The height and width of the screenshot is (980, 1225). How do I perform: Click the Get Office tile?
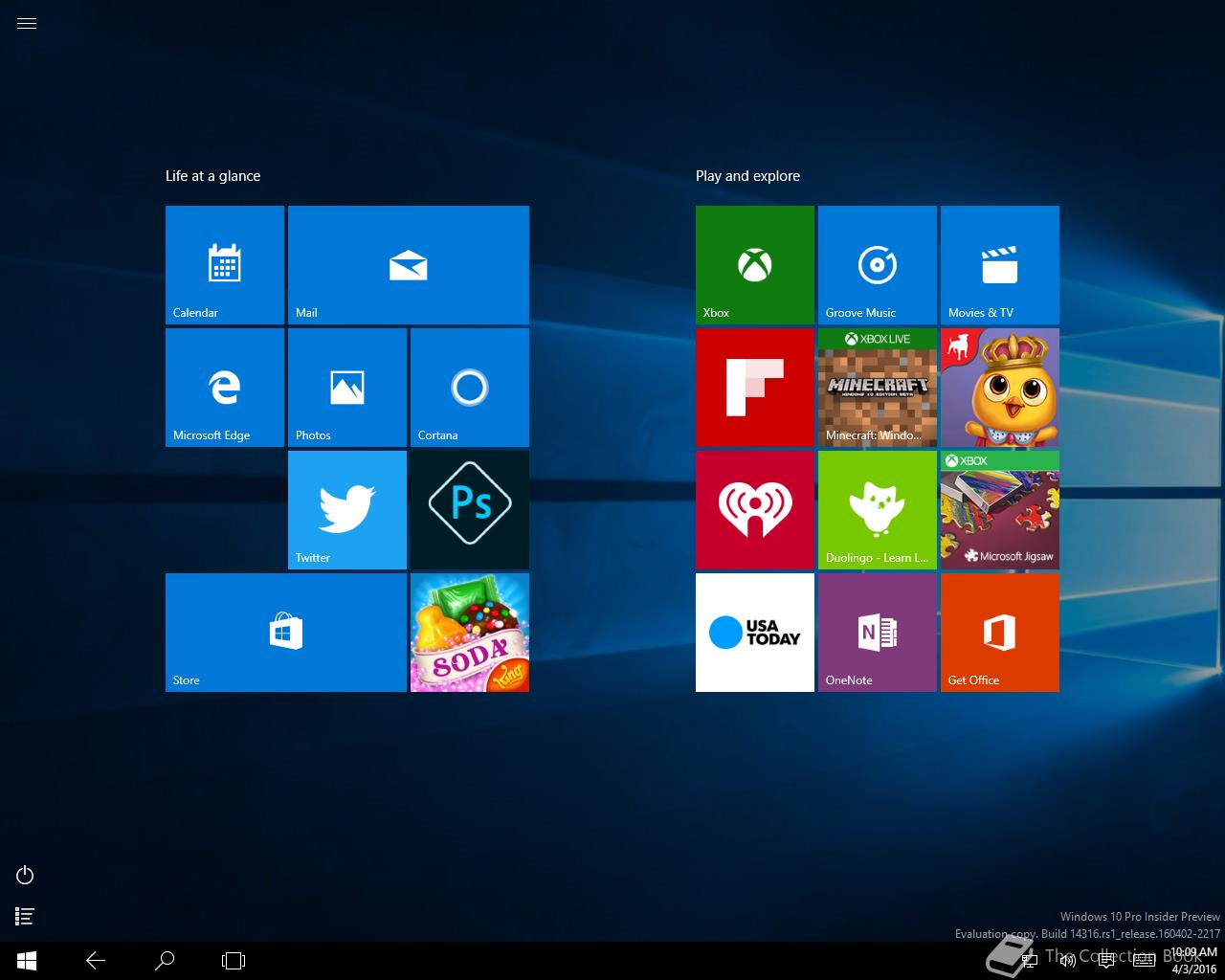coord(1000,633)
